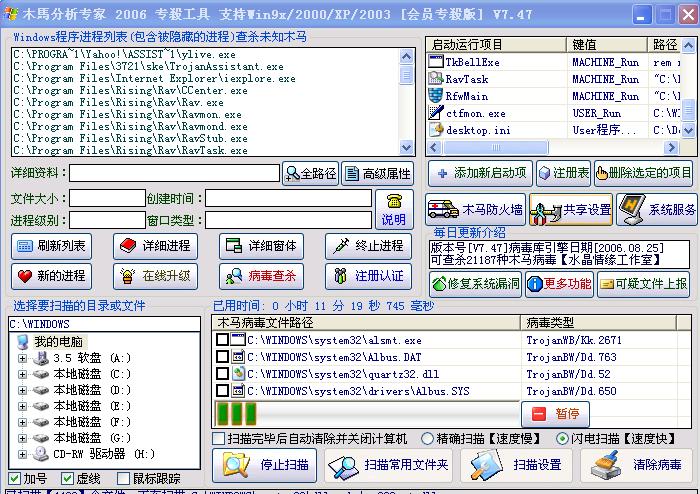The width and height of the screenshot is (700, 494).
Task: Open 详细窗体 detailed window view
Action: [x=261, y=246]
